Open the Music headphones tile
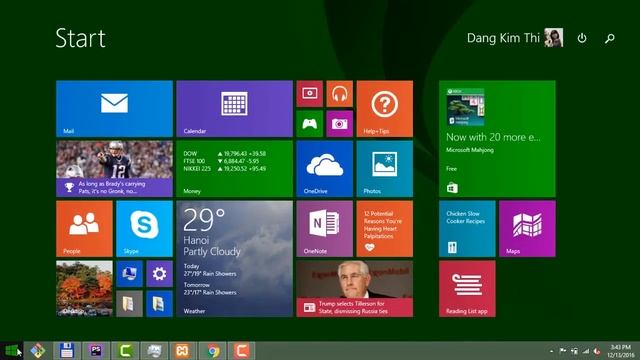The height and width of the screenshot is (360, 640). [340, 94]
